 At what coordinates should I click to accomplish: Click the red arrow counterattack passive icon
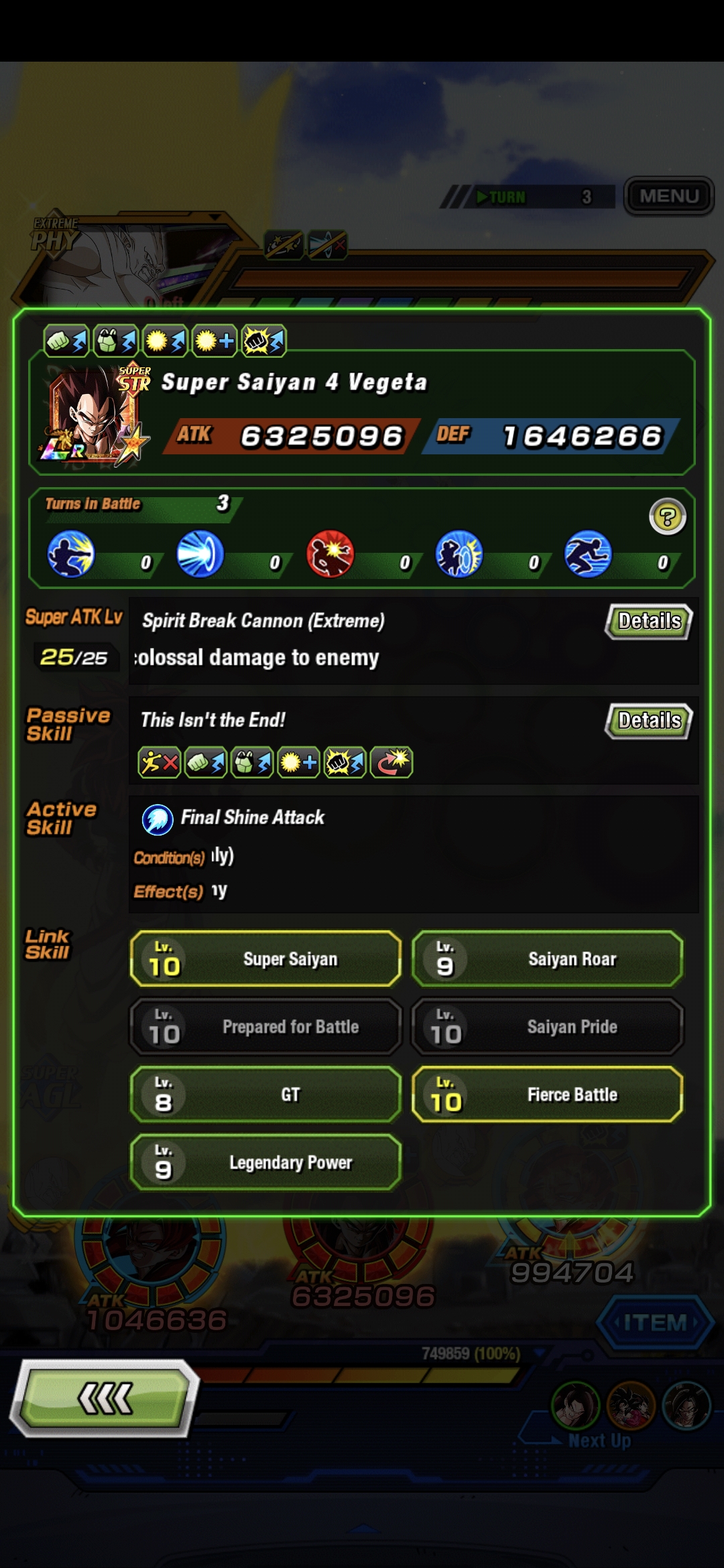coord(391,763)
